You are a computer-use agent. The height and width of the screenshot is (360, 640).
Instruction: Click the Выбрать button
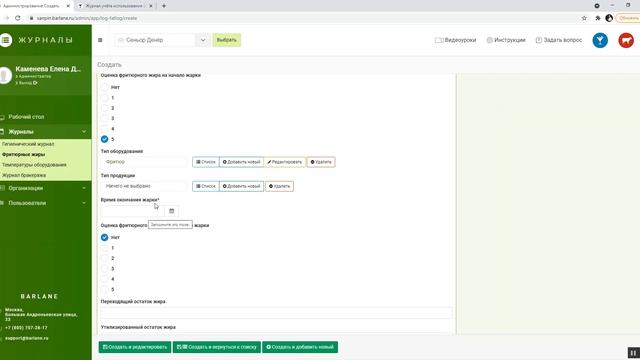[227, 40]
